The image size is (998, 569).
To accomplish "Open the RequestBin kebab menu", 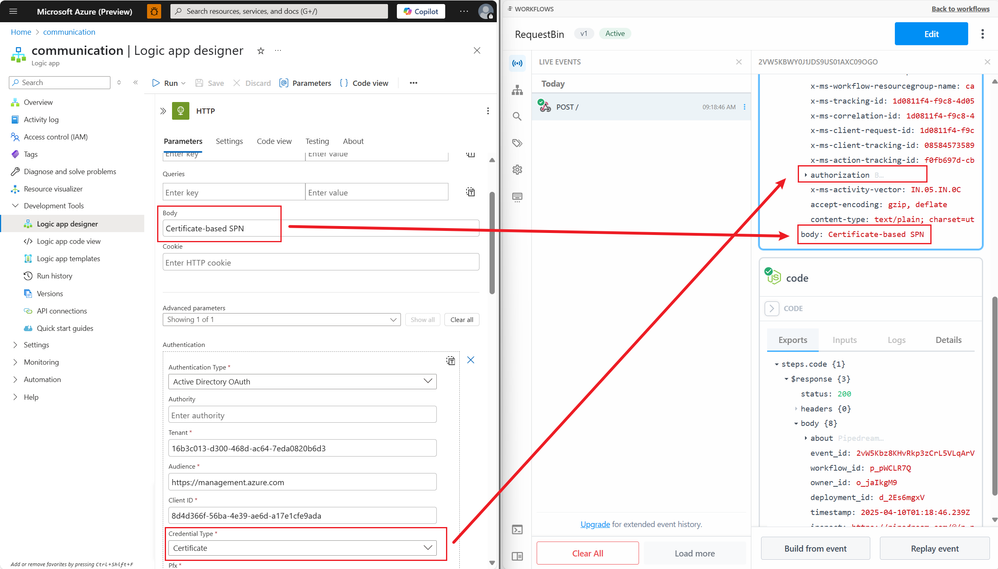I will [983, 34].
